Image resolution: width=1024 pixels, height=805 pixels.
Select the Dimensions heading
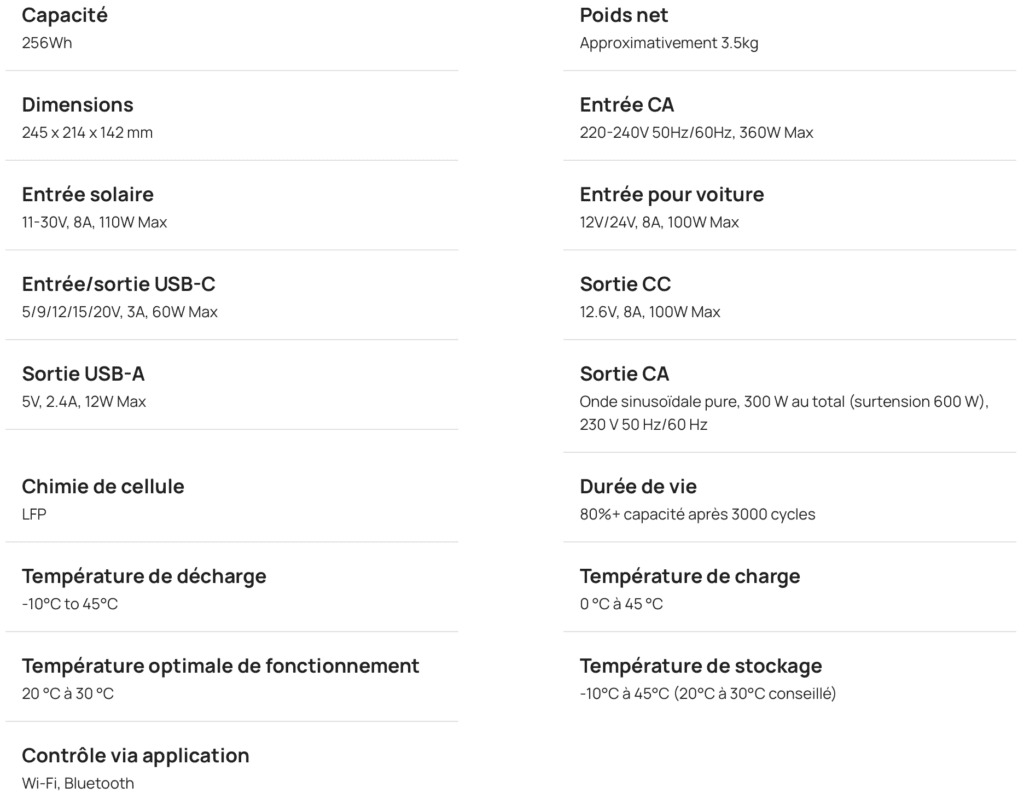[x=77, y=104]
